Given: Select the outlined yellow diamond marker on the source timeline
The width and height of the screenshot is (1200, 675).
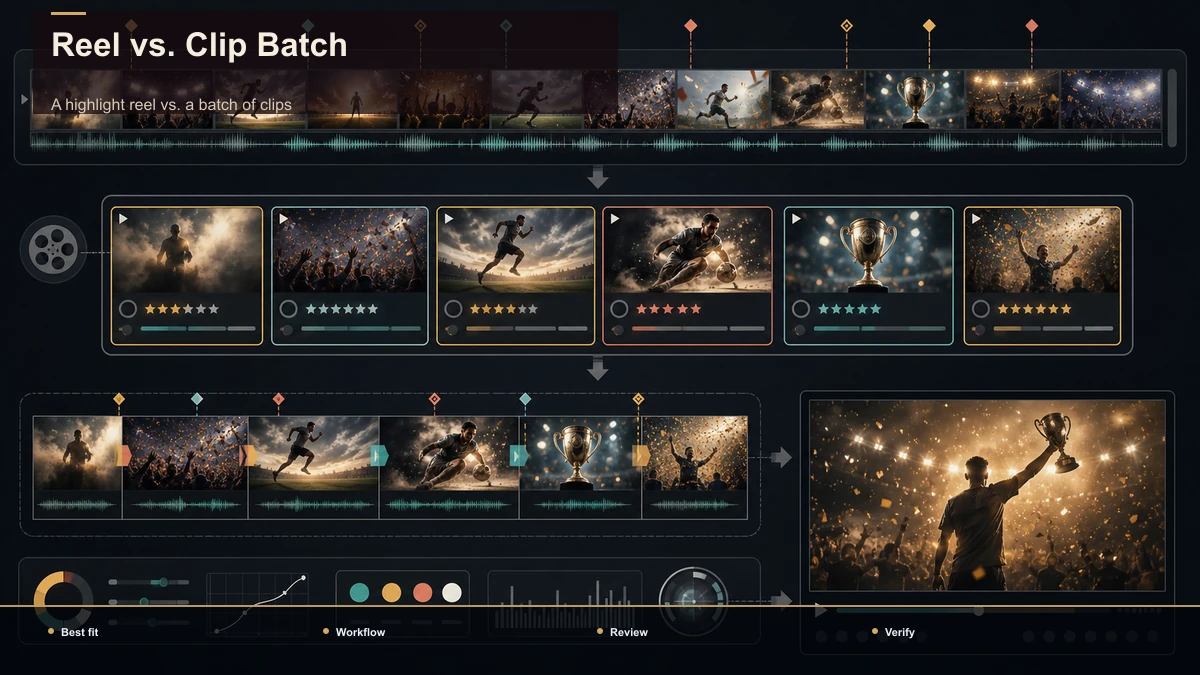Looking at the screenshot, I should 846,25.
